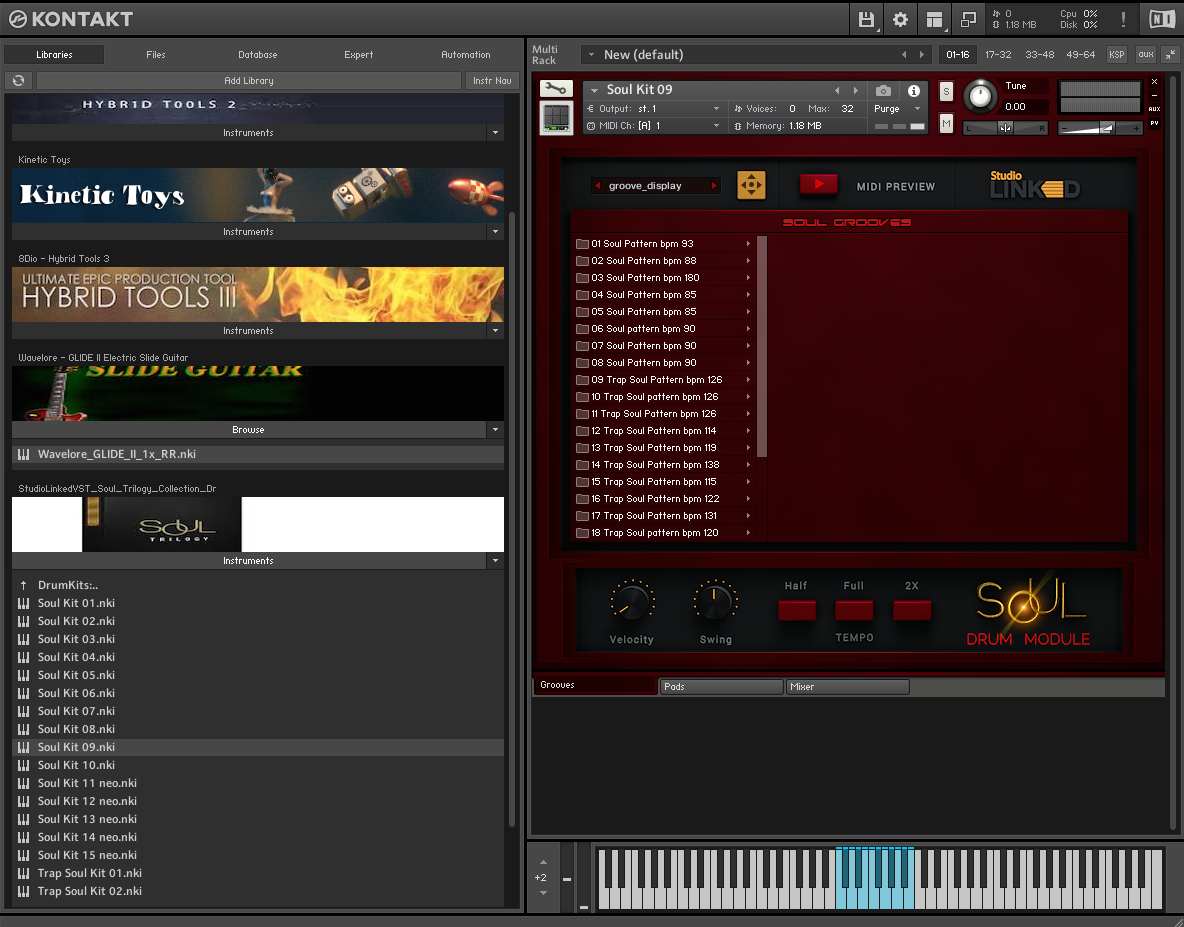The height and width of the screenshot is (927, 1184).
Task: Open the Purge menu
Action: [x=898, y=109]
